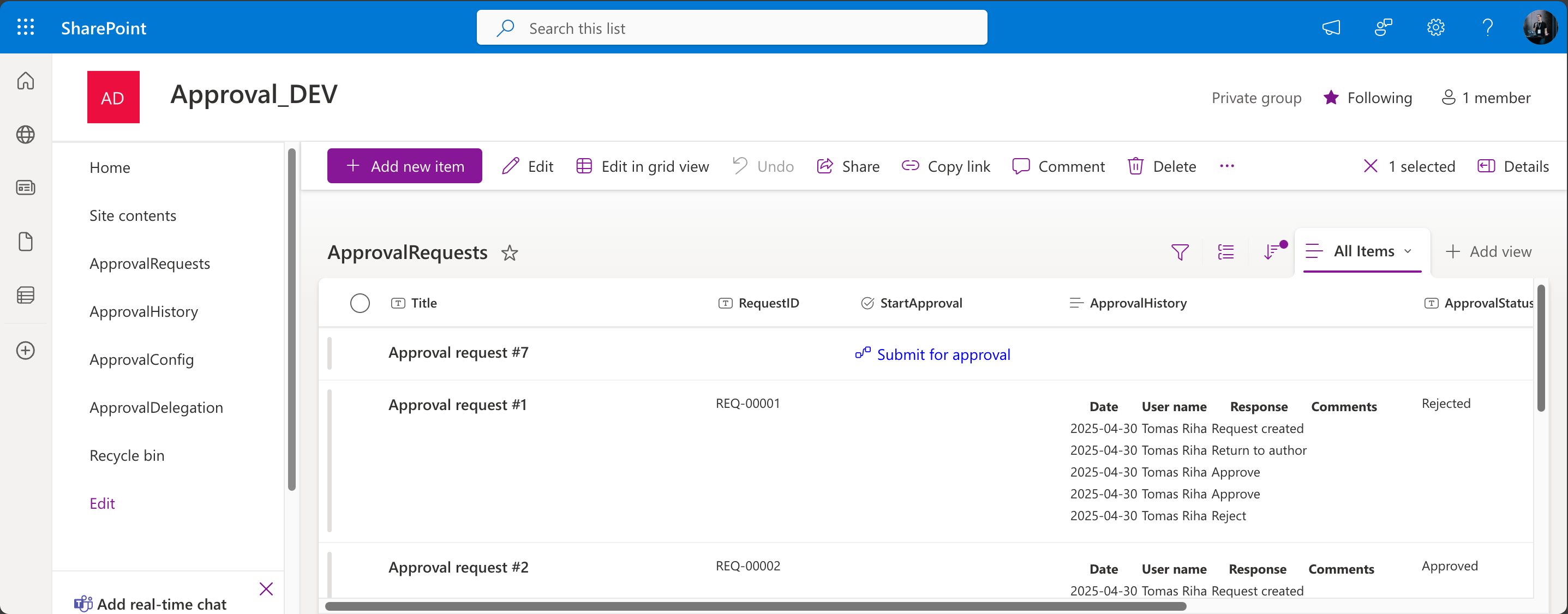Open ApprovalConfig in navigation

(141, 360)
